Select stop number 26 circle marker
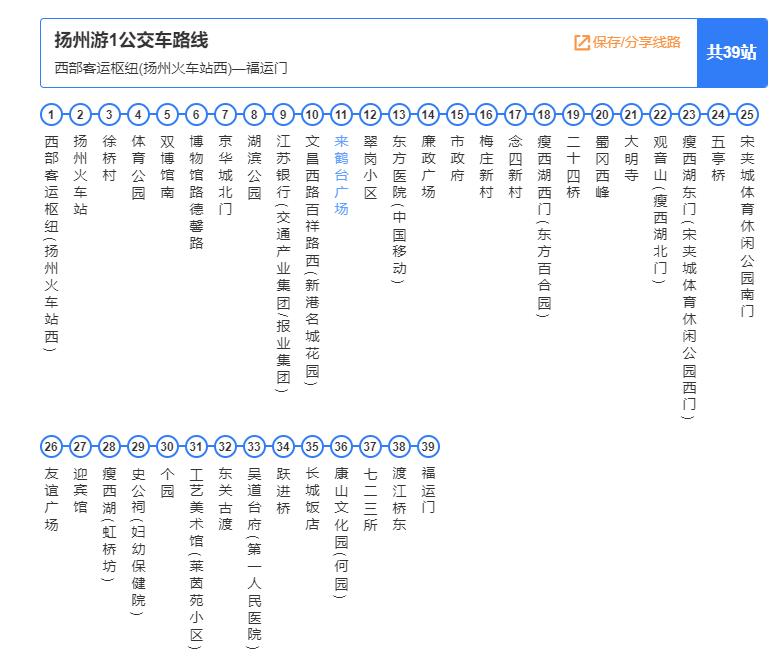 [51, 446]
